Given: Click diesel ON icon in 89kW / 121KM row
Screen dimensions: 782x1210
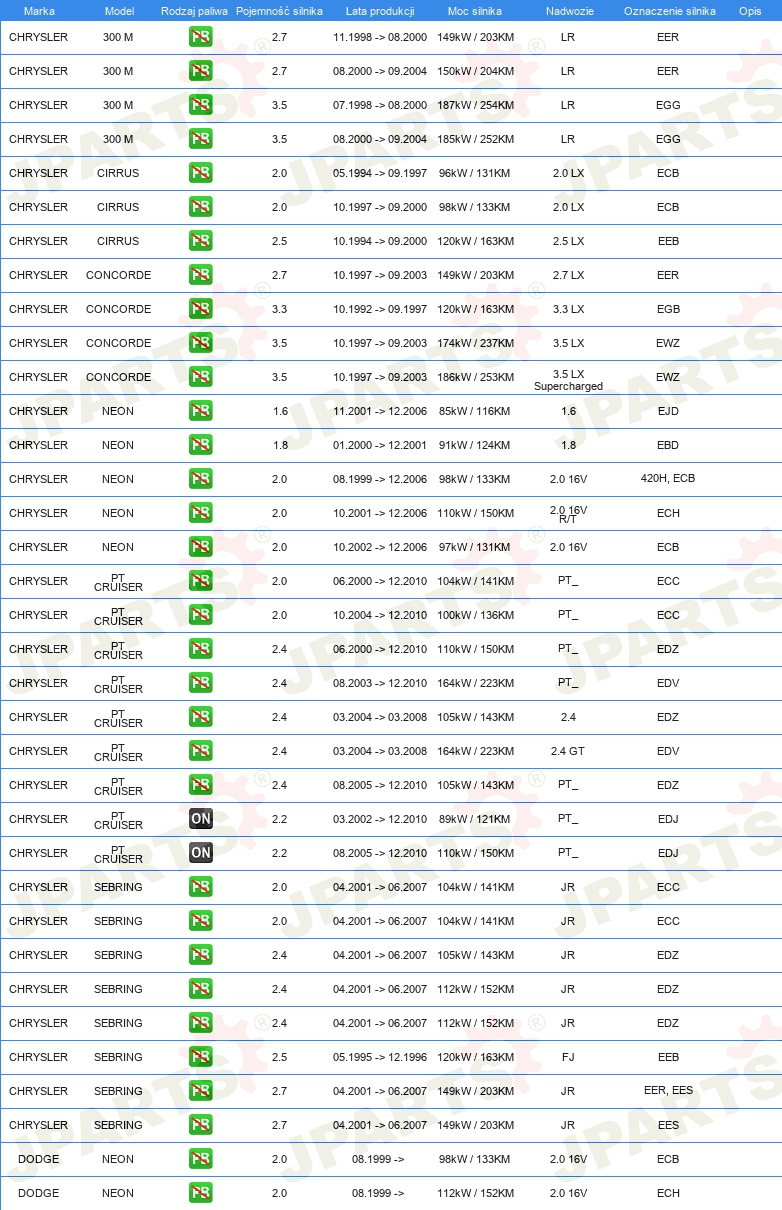Looking at the screenshot, I should tap(201, 819).
